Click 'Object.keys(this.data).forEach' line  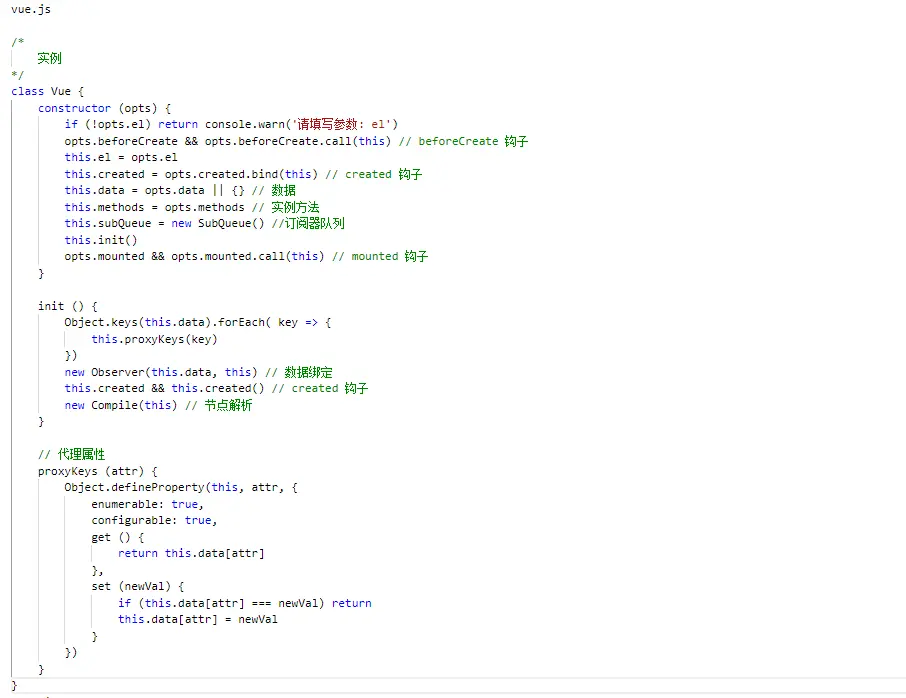coord(198,322)
